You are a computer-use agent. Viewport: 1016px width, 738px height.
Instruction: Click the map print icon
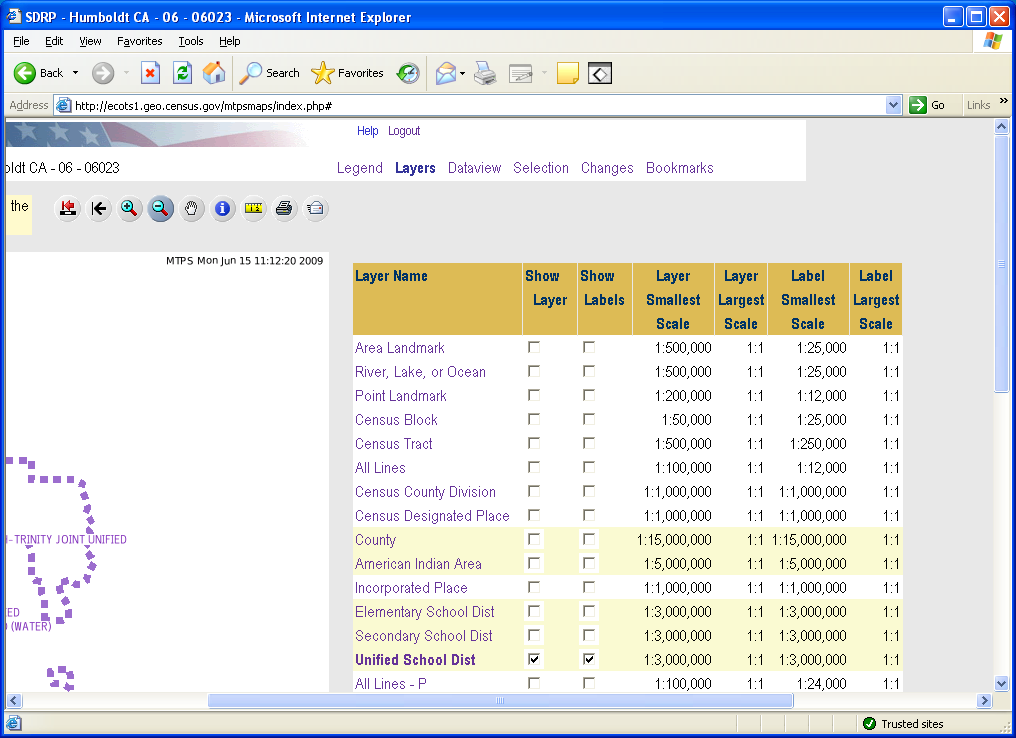[x=284, y=208]
